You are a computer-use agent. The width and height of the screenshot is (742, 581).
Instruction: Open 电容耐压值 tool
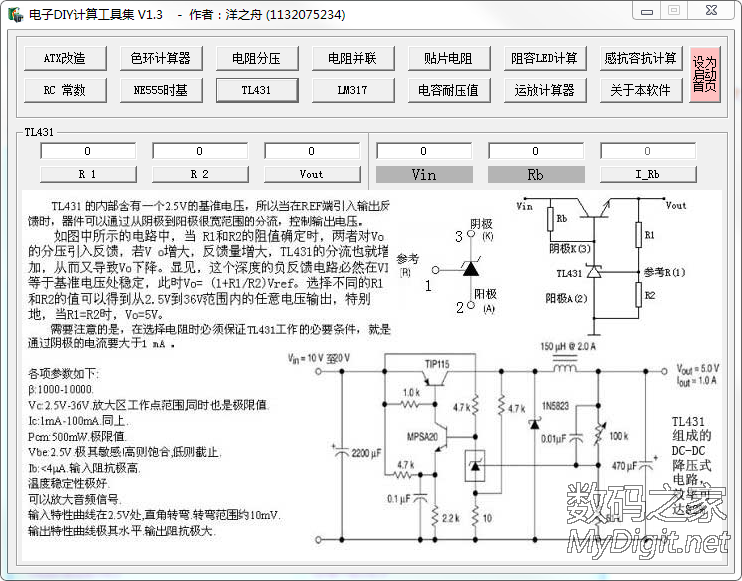(x=449, y=90)
